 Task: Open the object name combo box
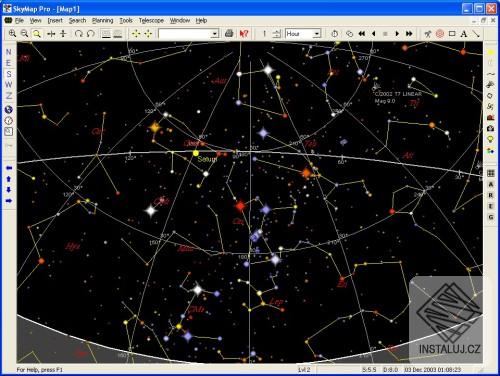pyautogui.click(x=189, y=34)
